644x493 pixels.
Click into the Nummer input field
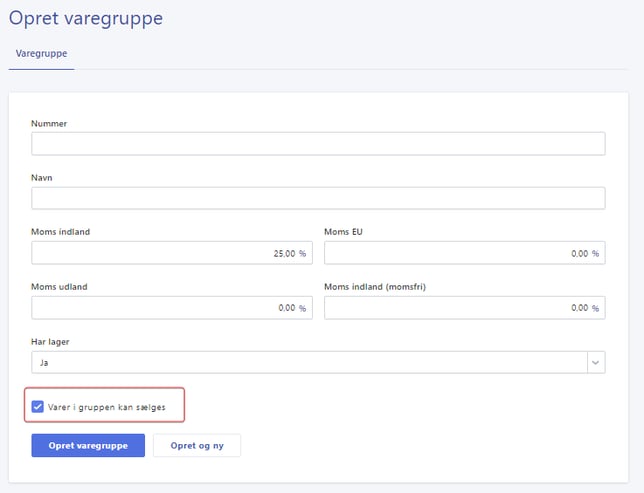point(318,144)
